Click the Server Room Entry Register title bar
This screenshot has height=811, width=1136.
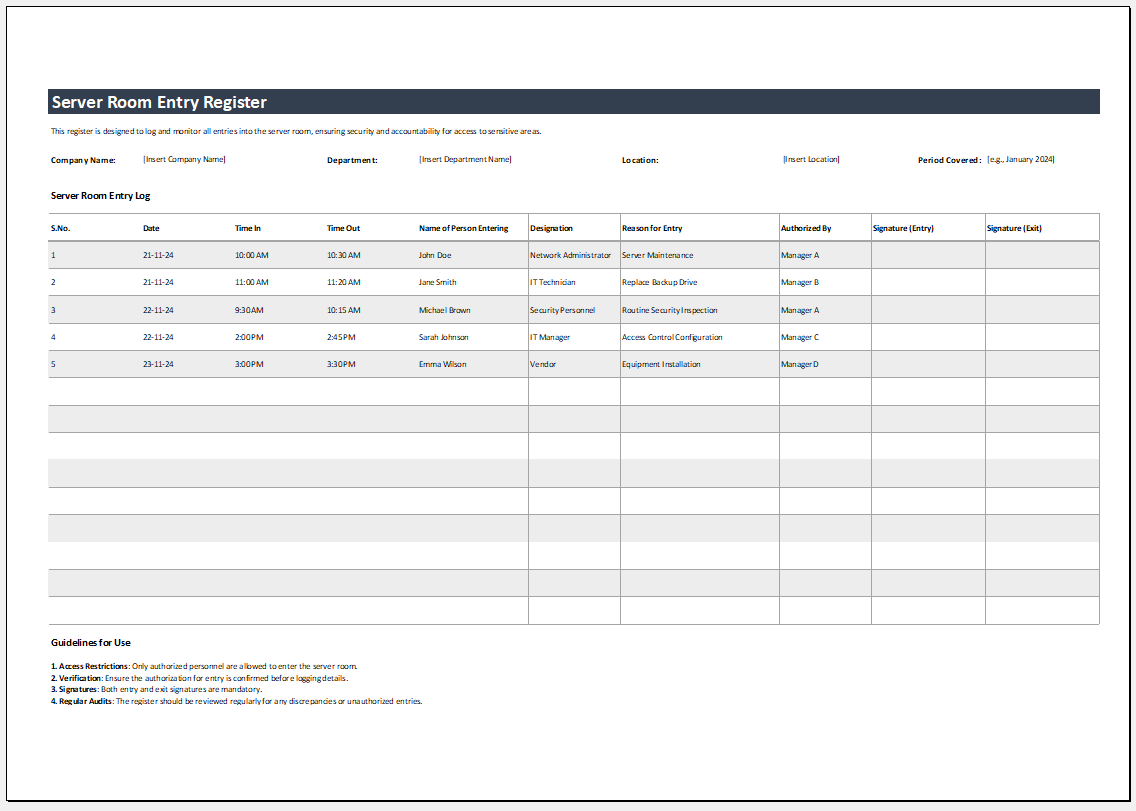click(160, 101)
